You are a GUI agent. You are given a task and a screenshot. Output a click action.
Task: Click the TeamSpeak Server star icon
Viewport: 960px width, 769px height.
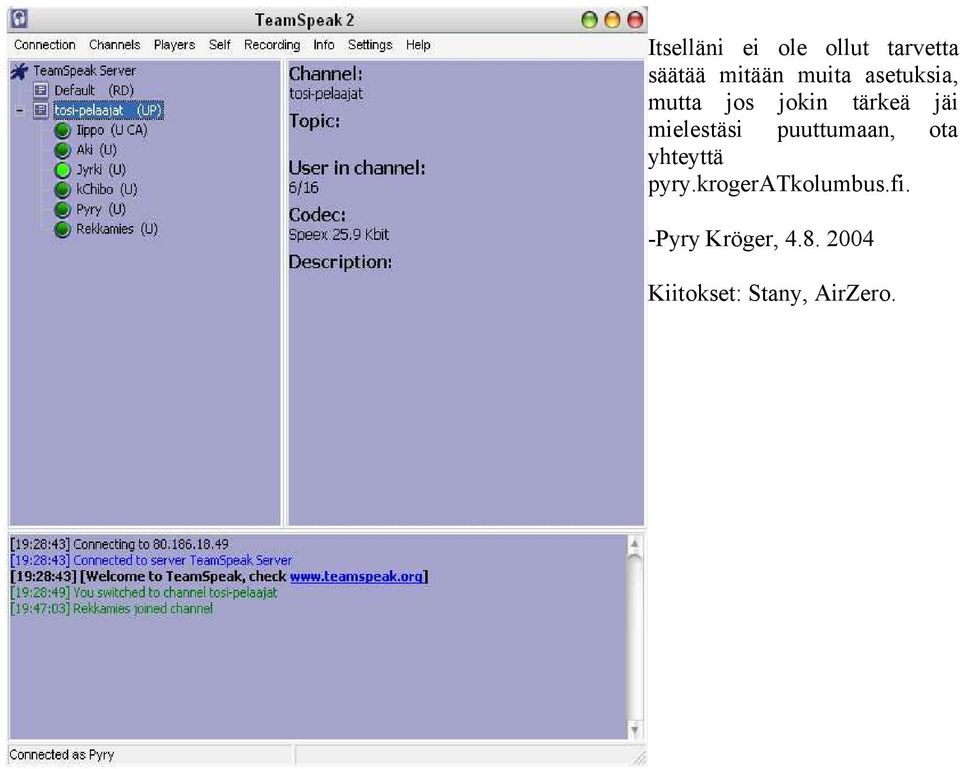tap(20, 71)
